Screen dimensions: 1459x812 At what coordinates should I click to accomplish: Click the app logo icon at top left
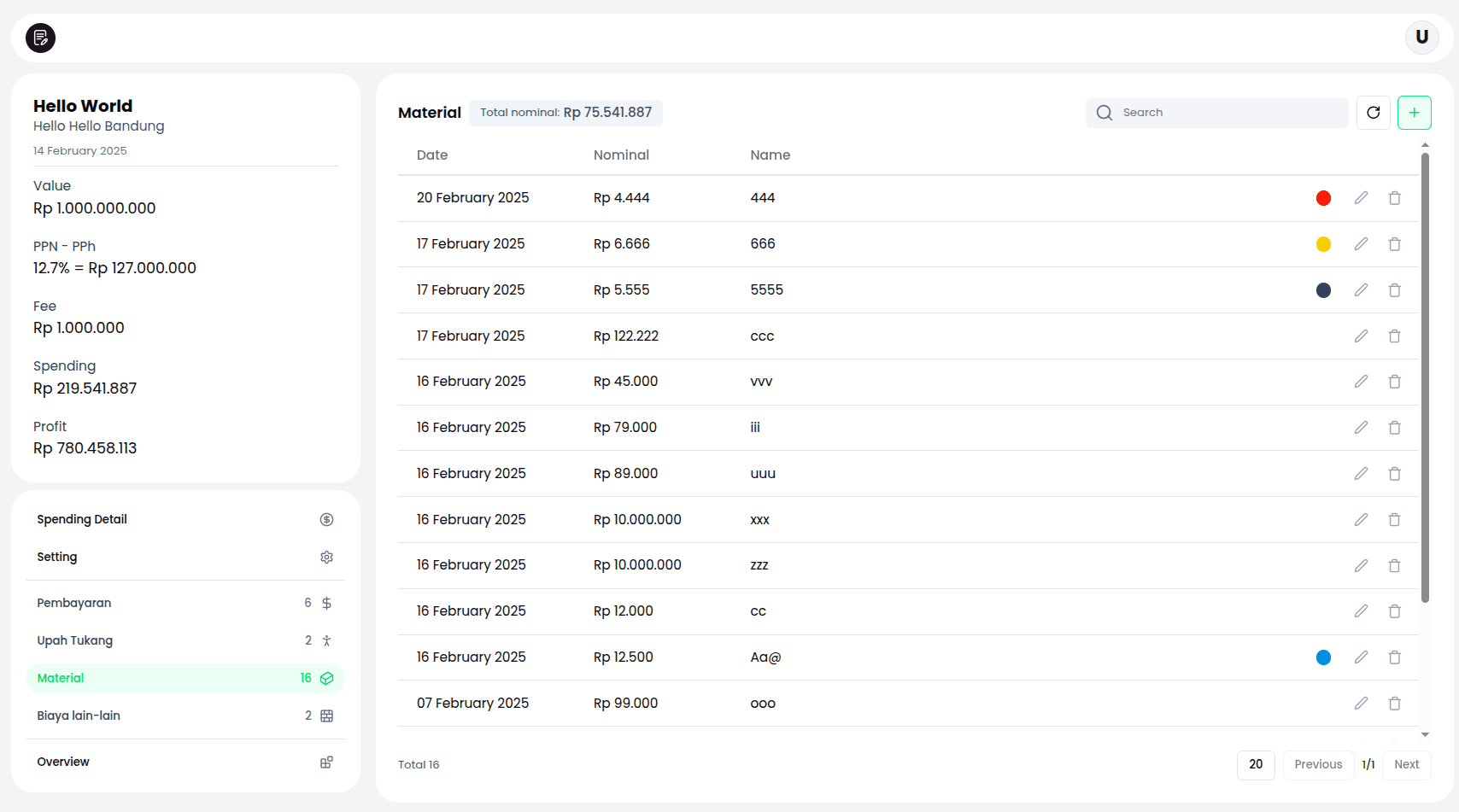40,38
